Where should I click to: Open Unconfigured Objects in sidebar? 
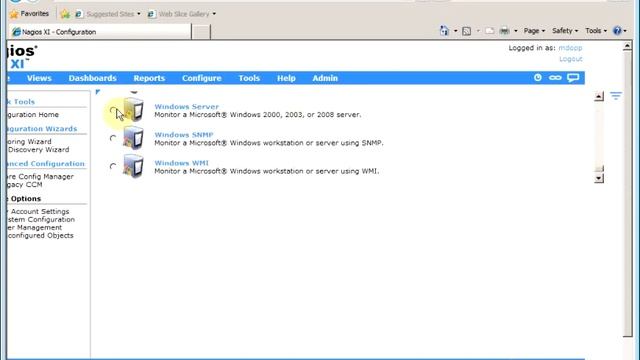pos(40,236)
